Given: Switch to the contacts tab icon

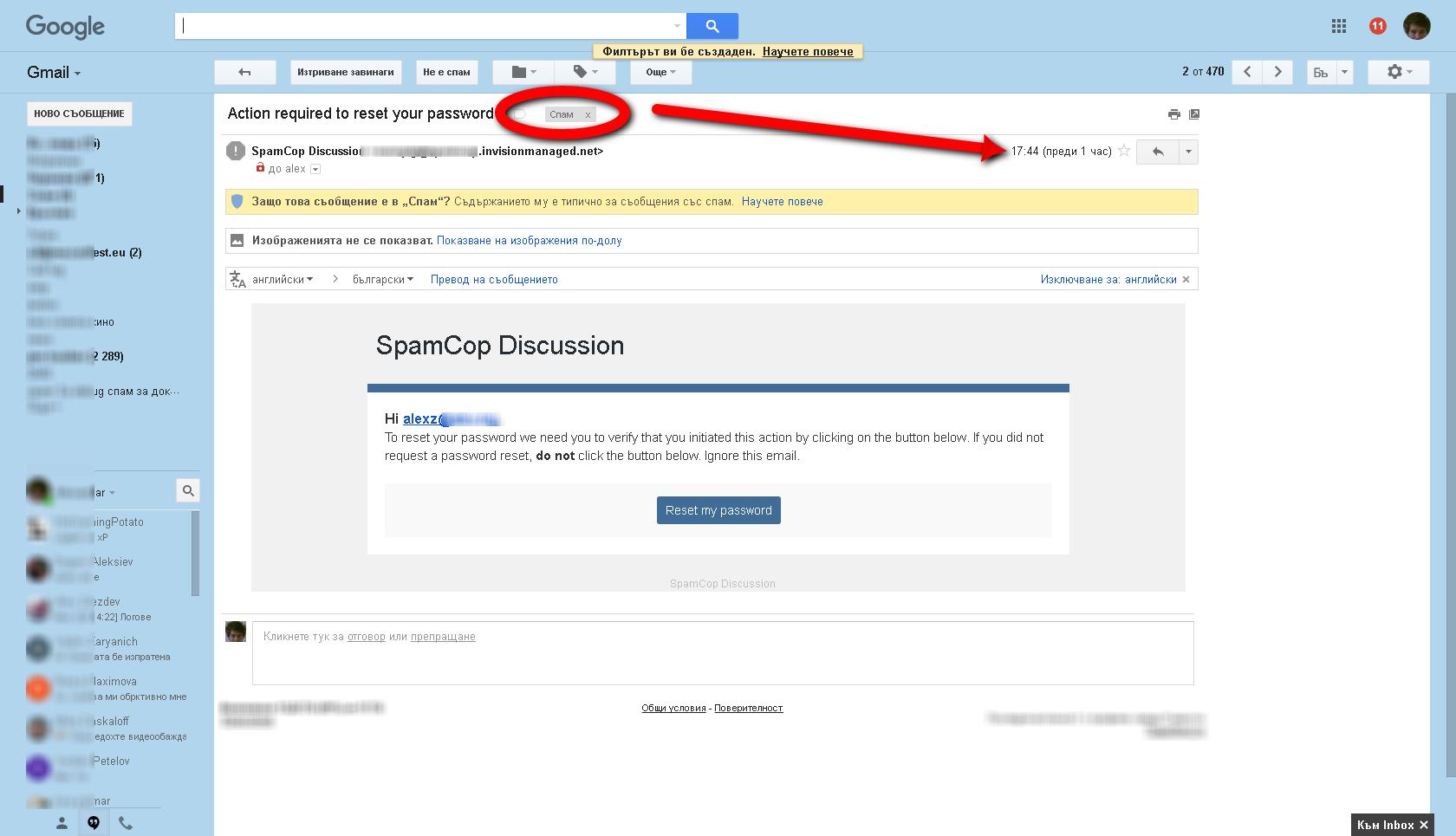Looking at the screenshot, I should point(62,823).
